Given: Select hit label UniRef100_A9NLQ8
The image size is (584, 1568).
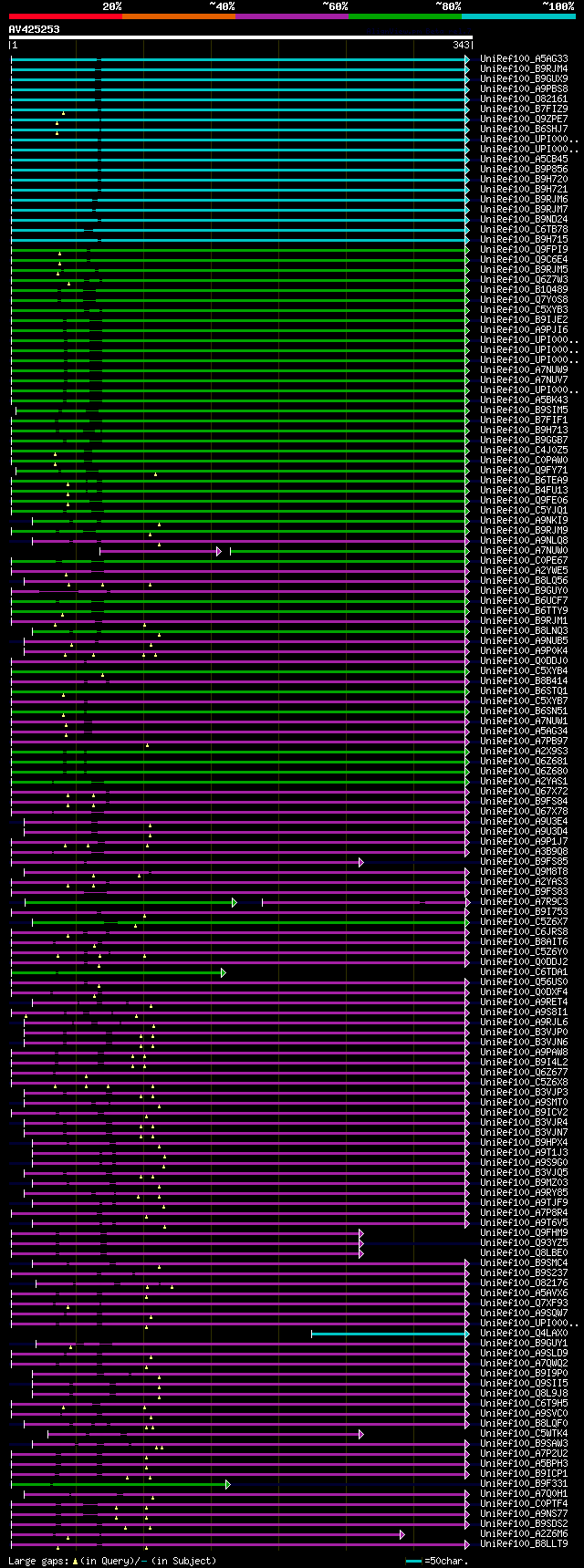Looking at the screenshot, I should (x=524, y=541).
